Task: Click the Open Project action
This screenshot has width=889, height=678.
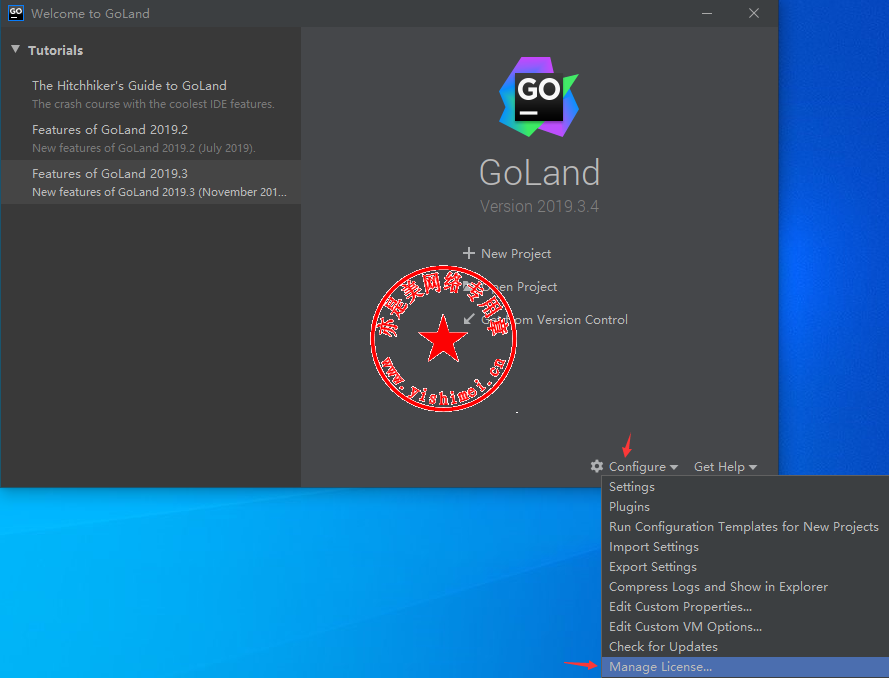Action: [510, 287]
